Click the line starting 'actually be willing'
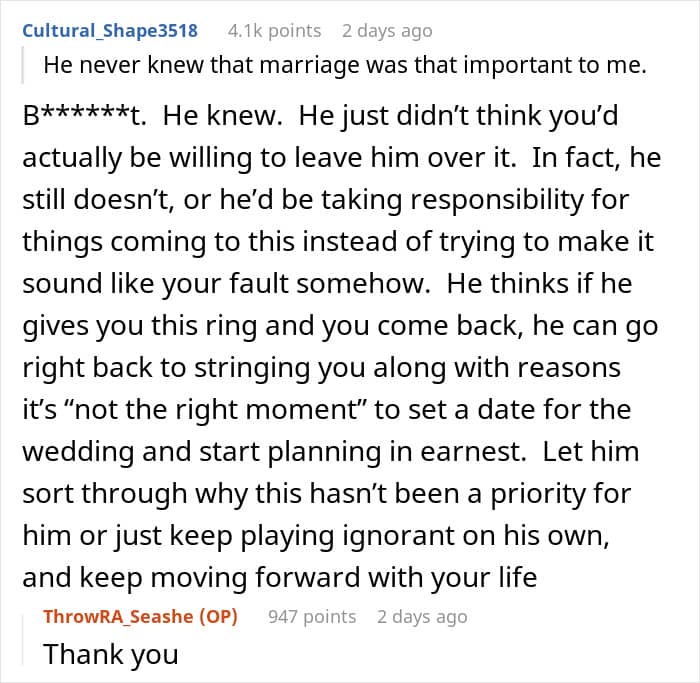This screenshot has height=683, width=700. 342,158
